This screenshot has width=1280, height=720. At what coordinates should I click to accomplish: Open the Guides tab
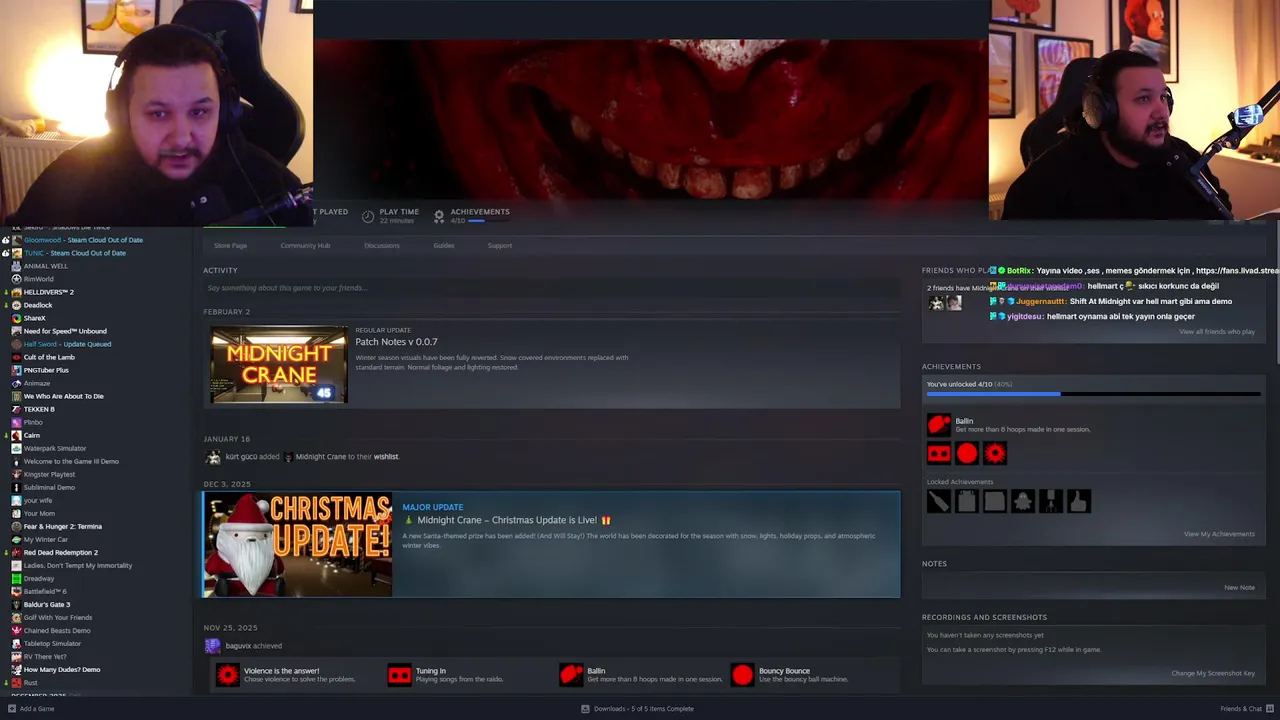pos(444,245)
